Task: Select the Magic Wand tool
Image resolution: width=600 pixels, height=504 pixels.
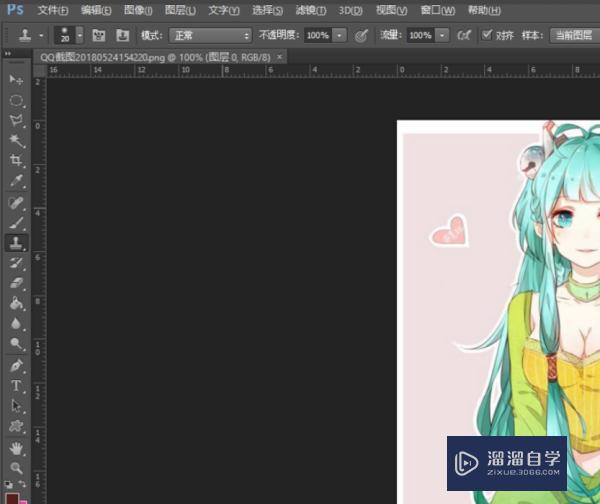Action: click(16, 140)
